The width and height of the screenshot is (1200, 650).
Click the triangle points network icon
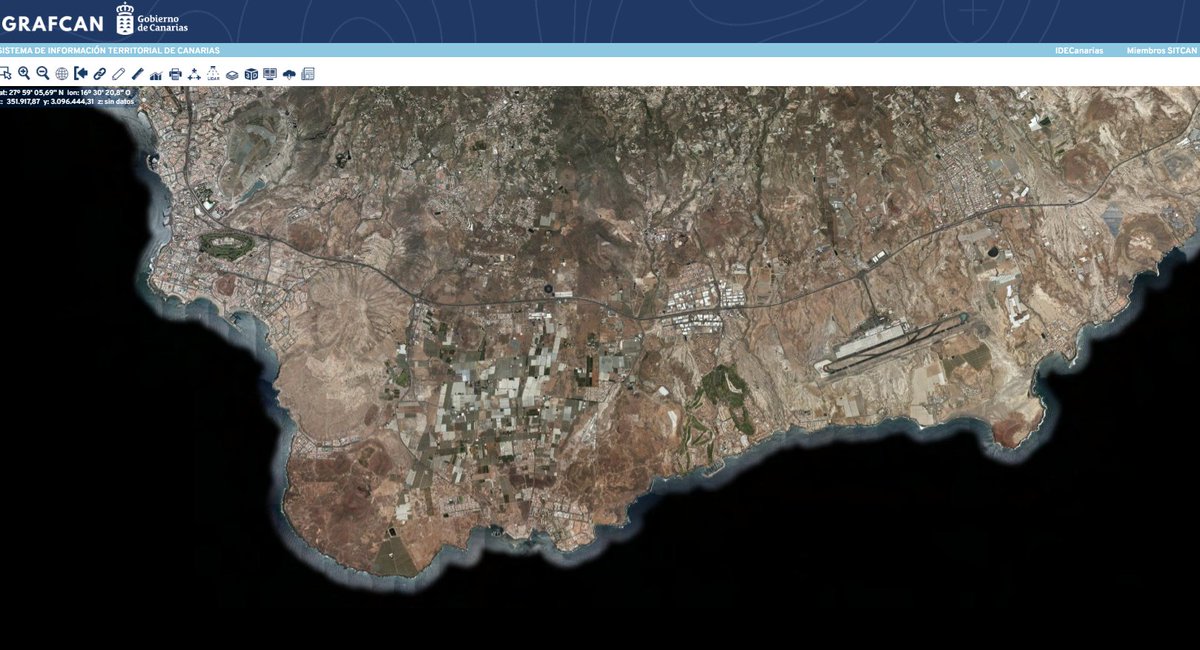[194, 74]
